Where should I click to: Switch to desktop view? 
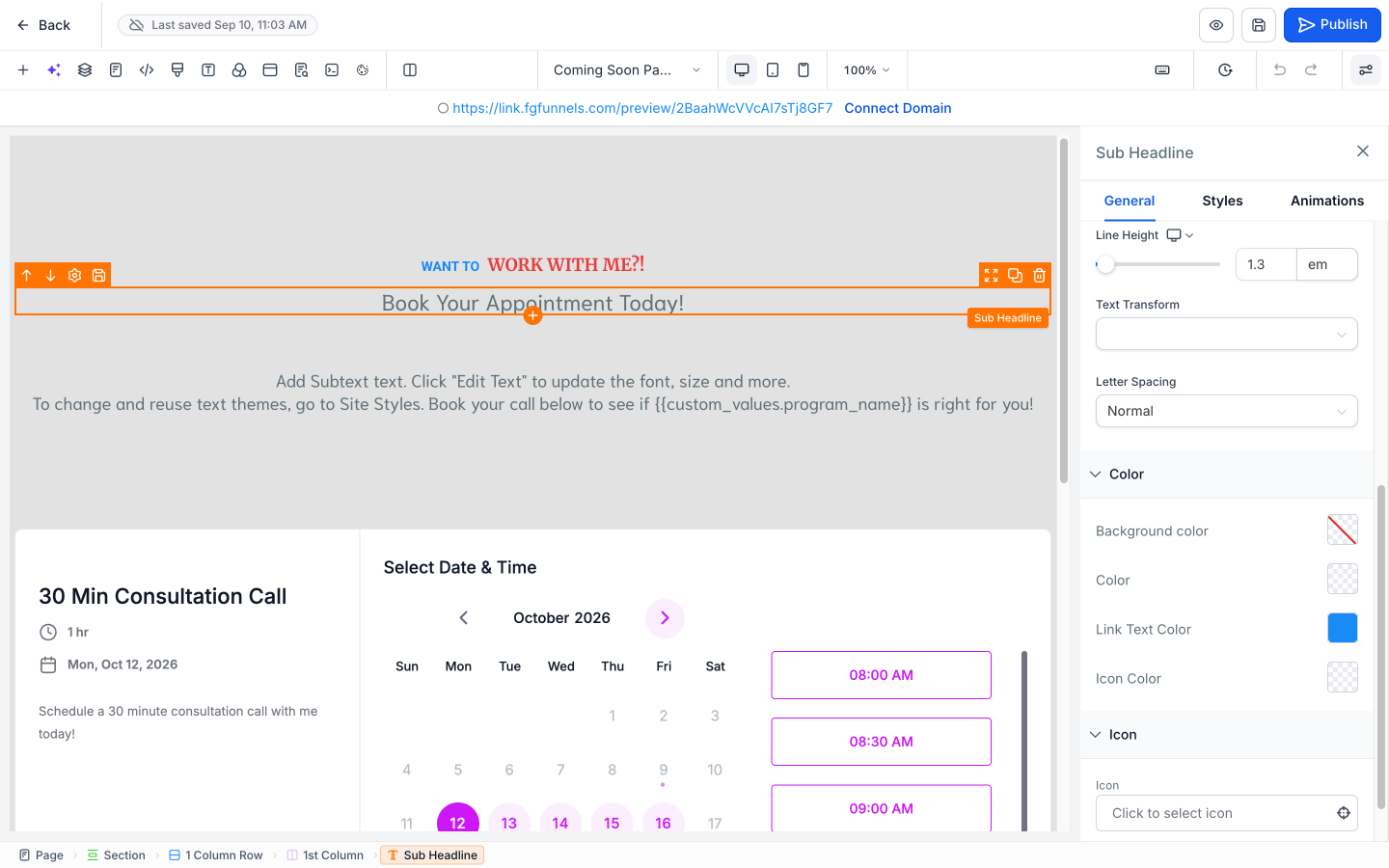click(742, 70)
